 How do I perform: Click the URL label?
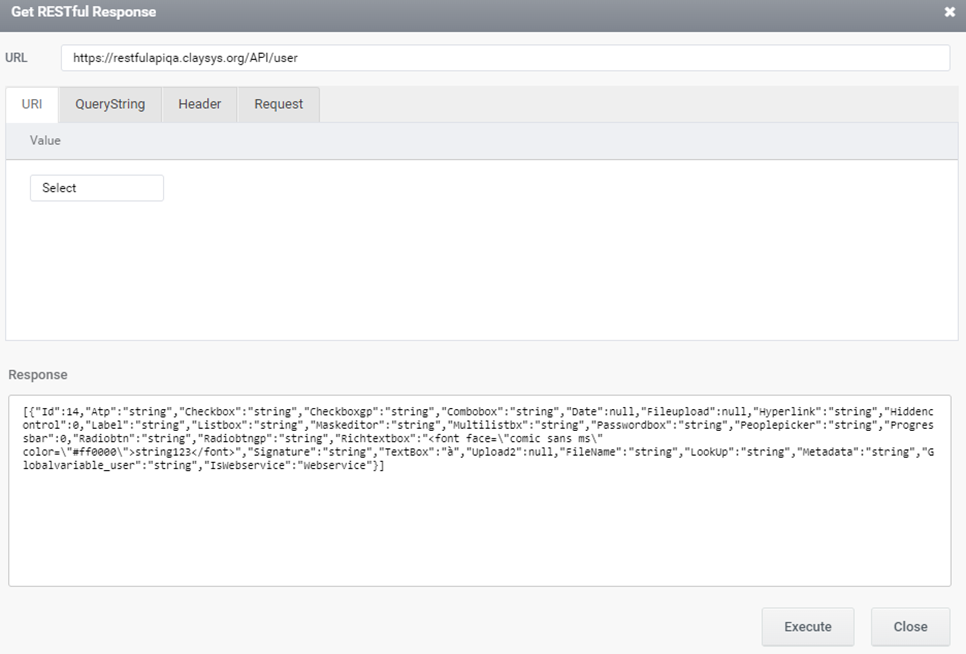16,58
